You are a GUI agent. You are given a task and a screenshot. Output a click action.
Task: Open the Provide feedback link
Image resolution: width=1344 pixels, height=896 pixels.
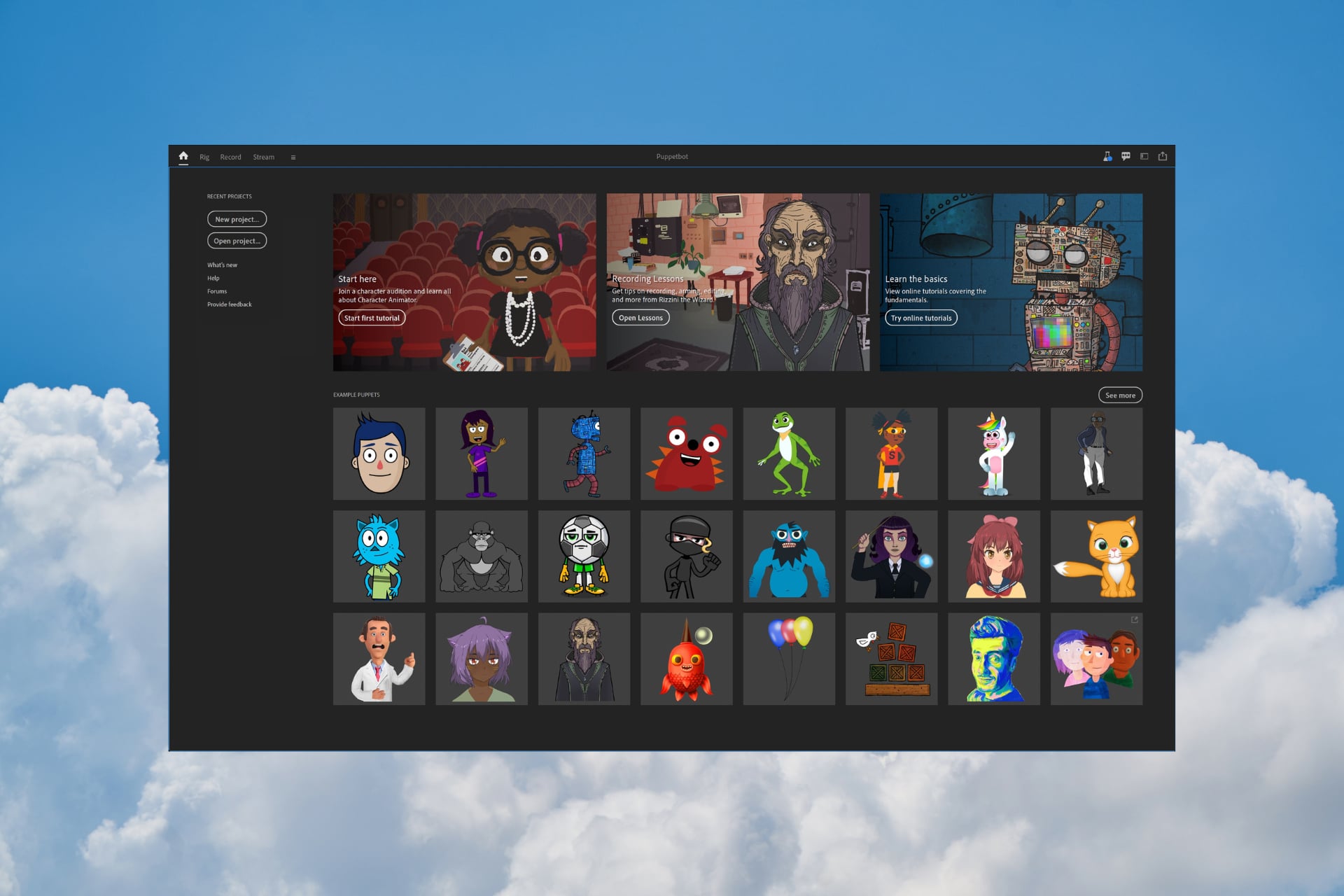tap(229, 304)
